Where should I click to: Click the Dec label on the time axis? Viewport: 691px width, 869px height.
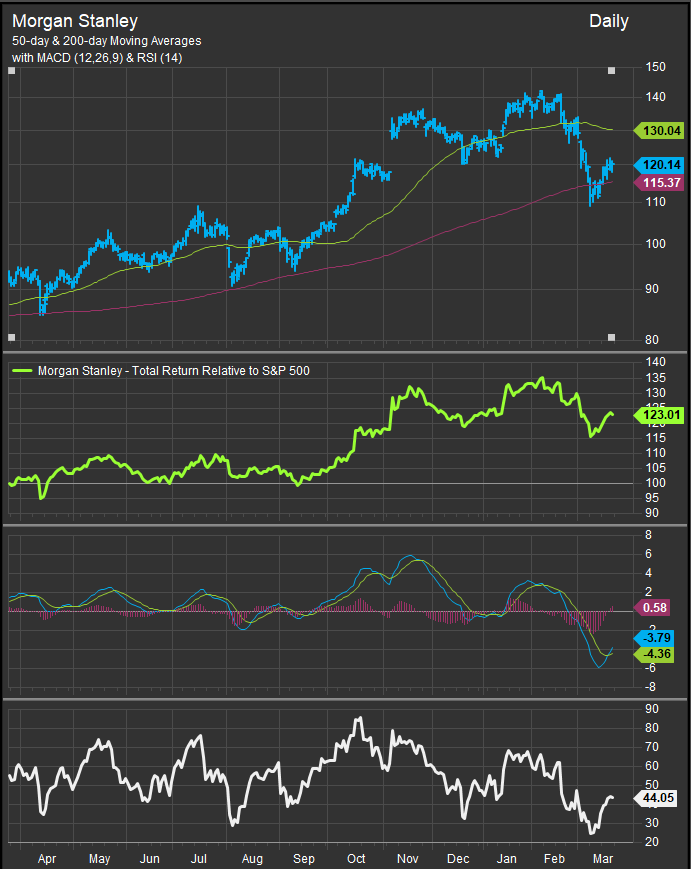458,858
